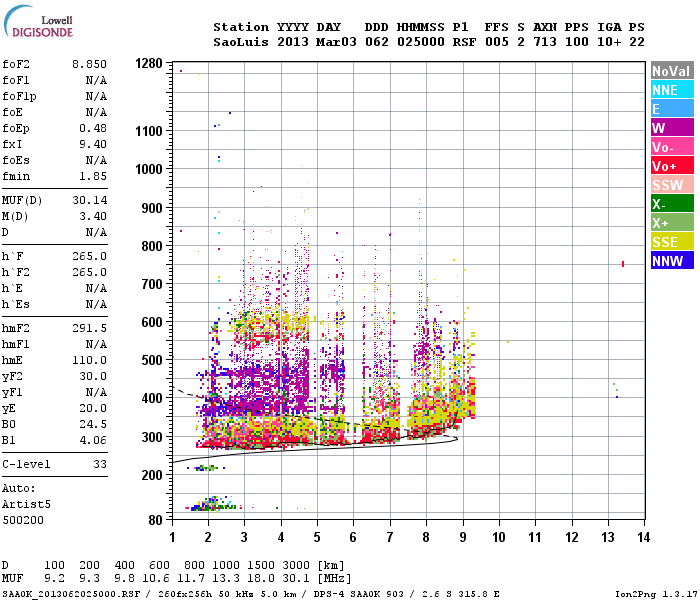Select the W purple legend swatch
Viewport: 700px width, 600px height.
(x=672, y=128)
